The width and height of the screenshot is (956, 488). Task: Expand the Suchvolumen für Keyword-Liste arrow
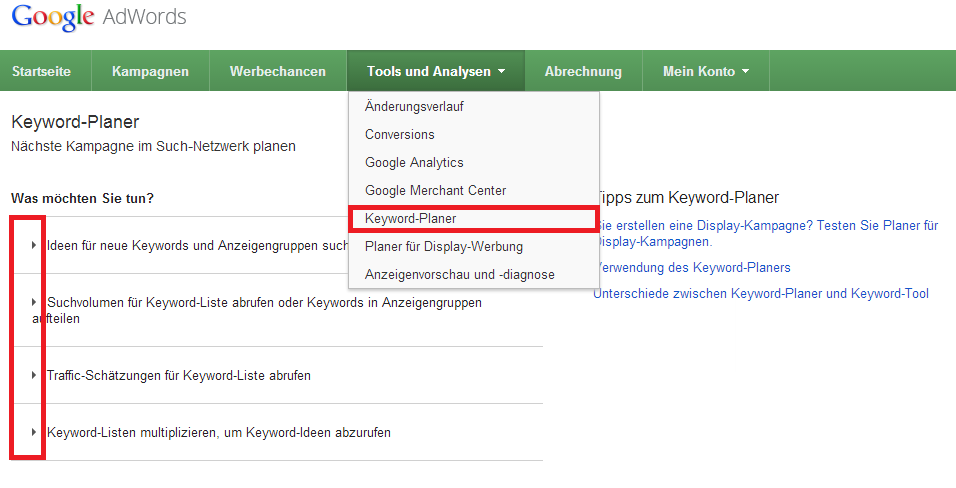click(x=34, y=302)
